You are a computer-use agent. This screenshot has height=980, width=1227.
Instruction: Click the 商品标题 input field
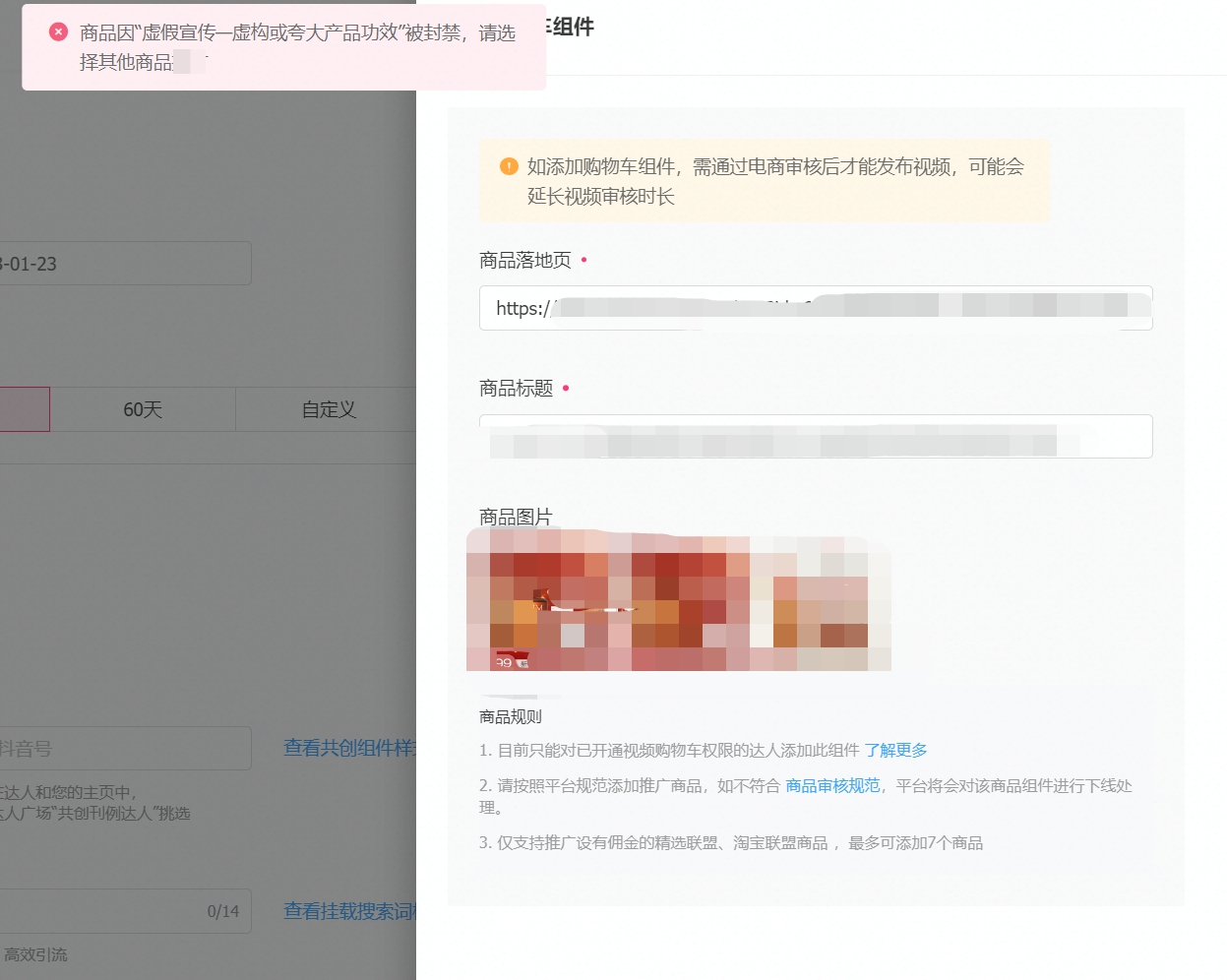(x=816, y=436)
